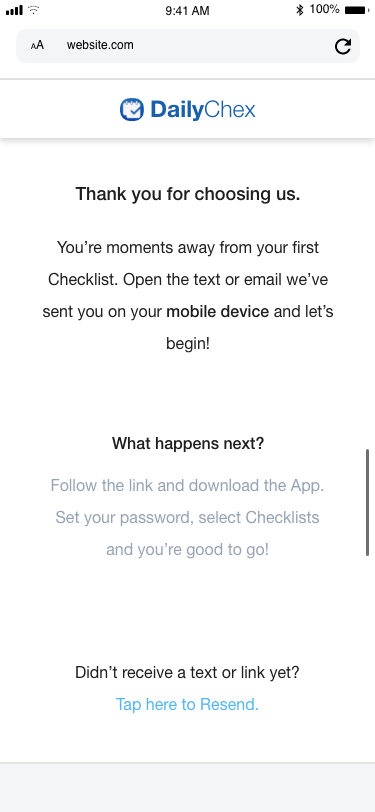Image resolution: width=375 pixels, height=812 pixels.
Task: Tap the 9:41 AM clock
Action: coord(188,10)
